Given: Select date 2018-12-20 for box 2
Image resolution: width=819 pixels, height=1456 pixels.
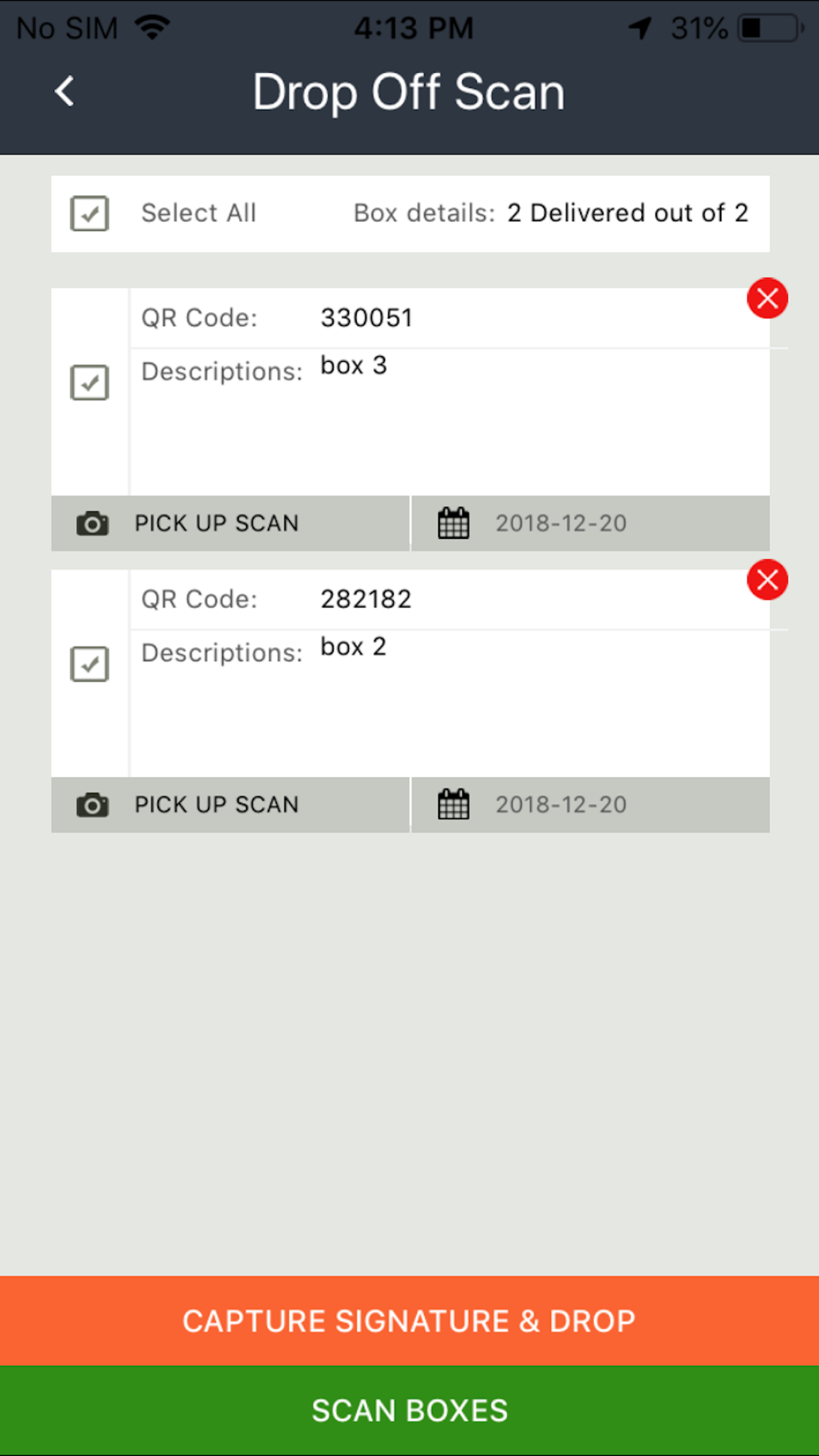Looking at the screenshot, I should point(561,805).
